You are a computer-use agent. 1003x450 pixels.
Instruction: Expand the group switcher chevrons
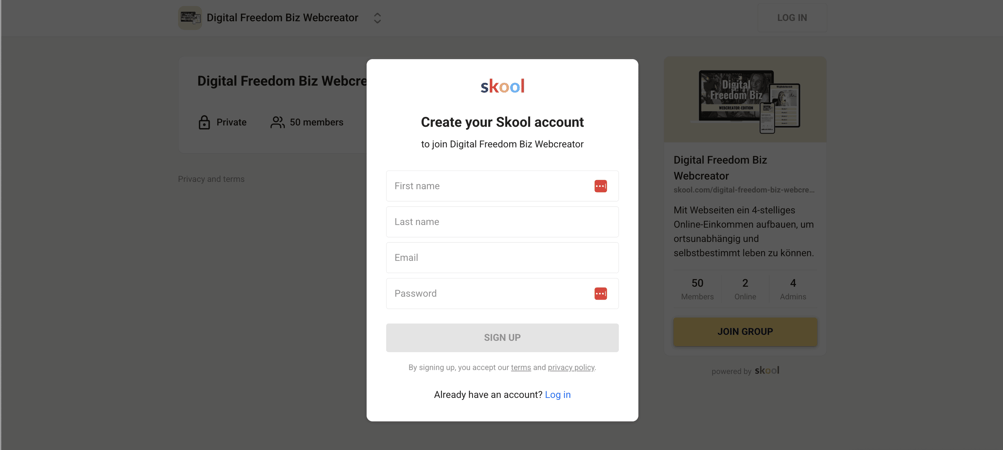tap(377, 18)
